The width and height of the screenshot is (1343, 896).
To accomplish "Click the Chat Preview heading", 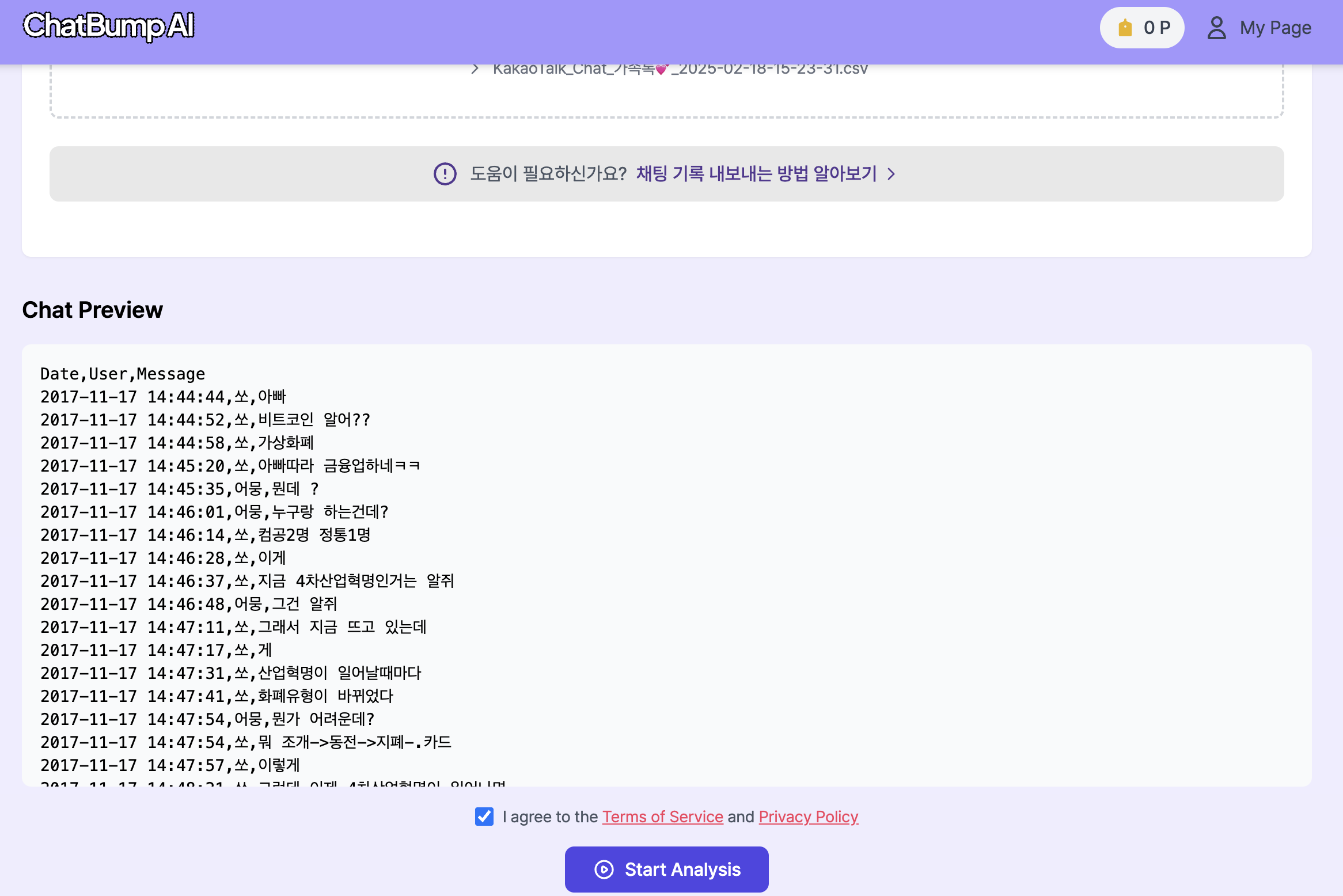I will [93, 310].
